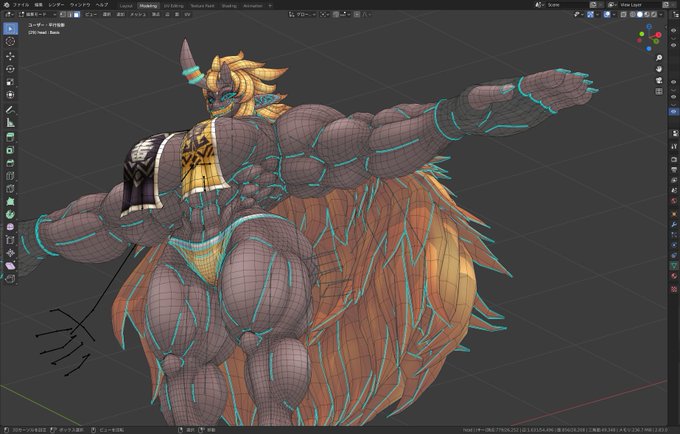Open object type visibility dropdown
Image resolution: width=680 pixels, height=434 pixels.
coord(578,14)
